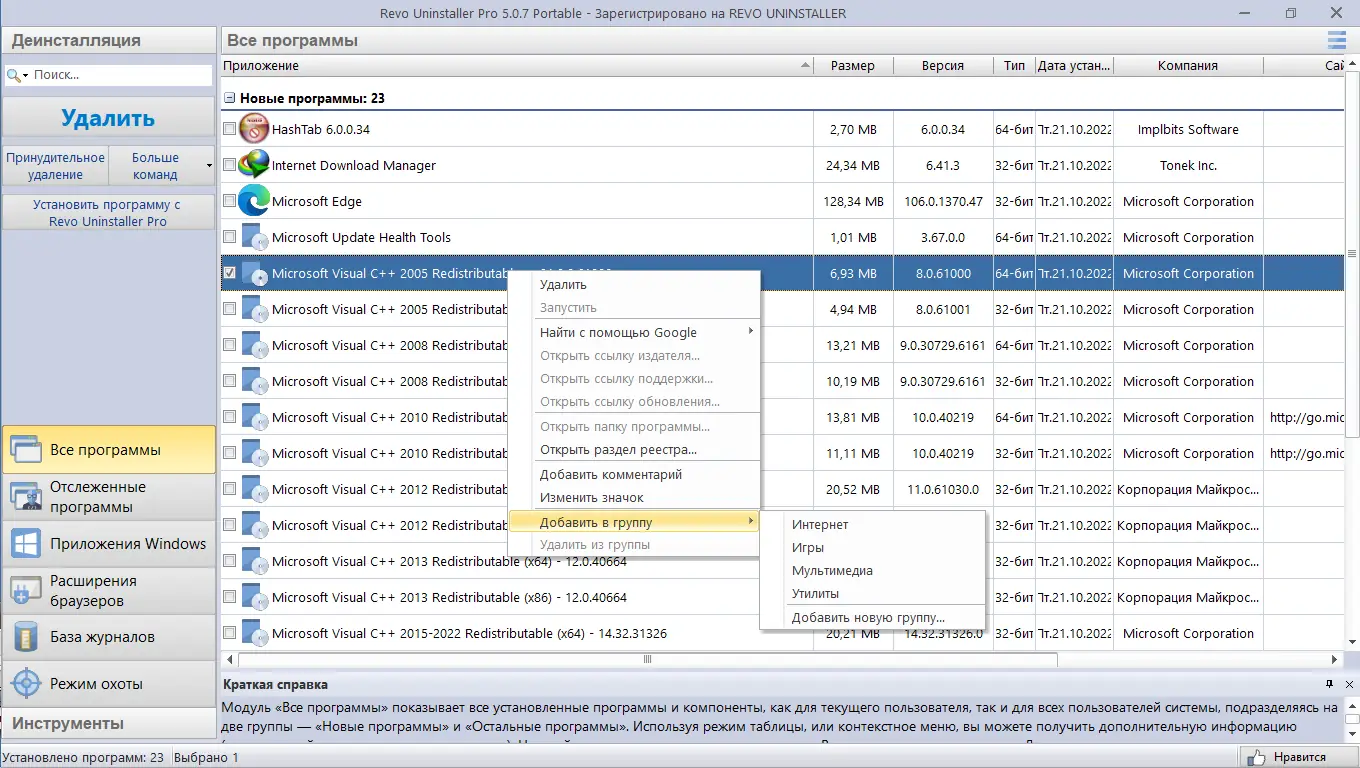Open the hamburger view menu icon
The image size is (1360, 768).
(1337, 40)
